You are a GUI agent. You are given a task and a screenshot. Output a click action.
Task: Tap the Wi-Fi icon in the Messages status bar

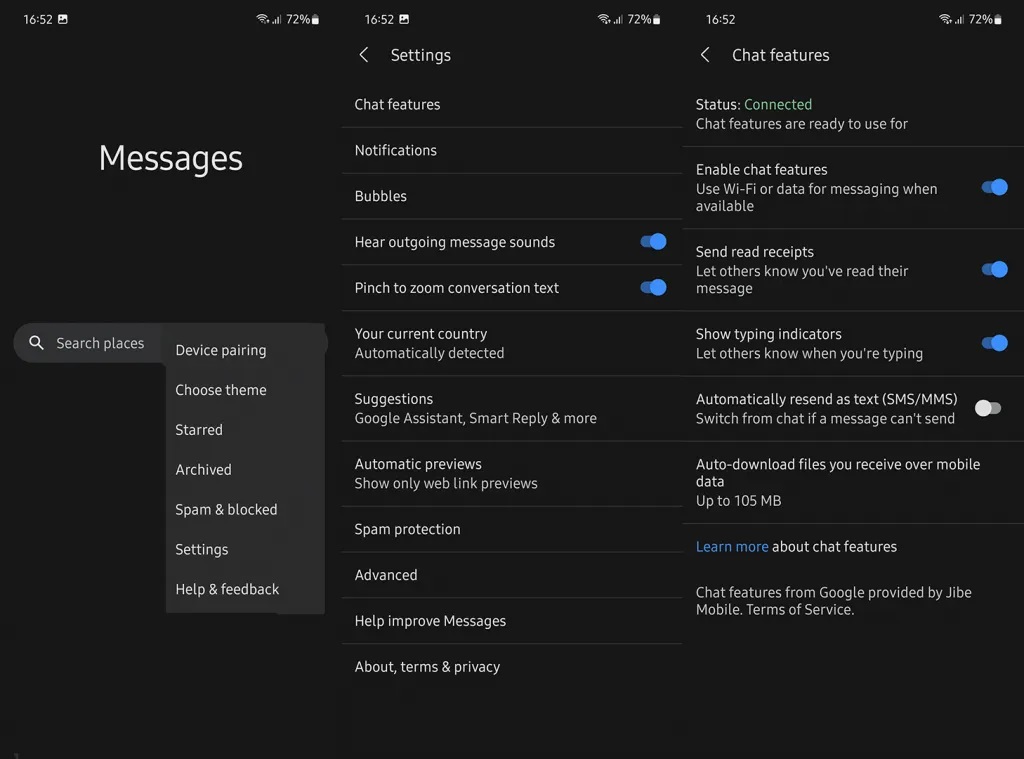point(263,19)
